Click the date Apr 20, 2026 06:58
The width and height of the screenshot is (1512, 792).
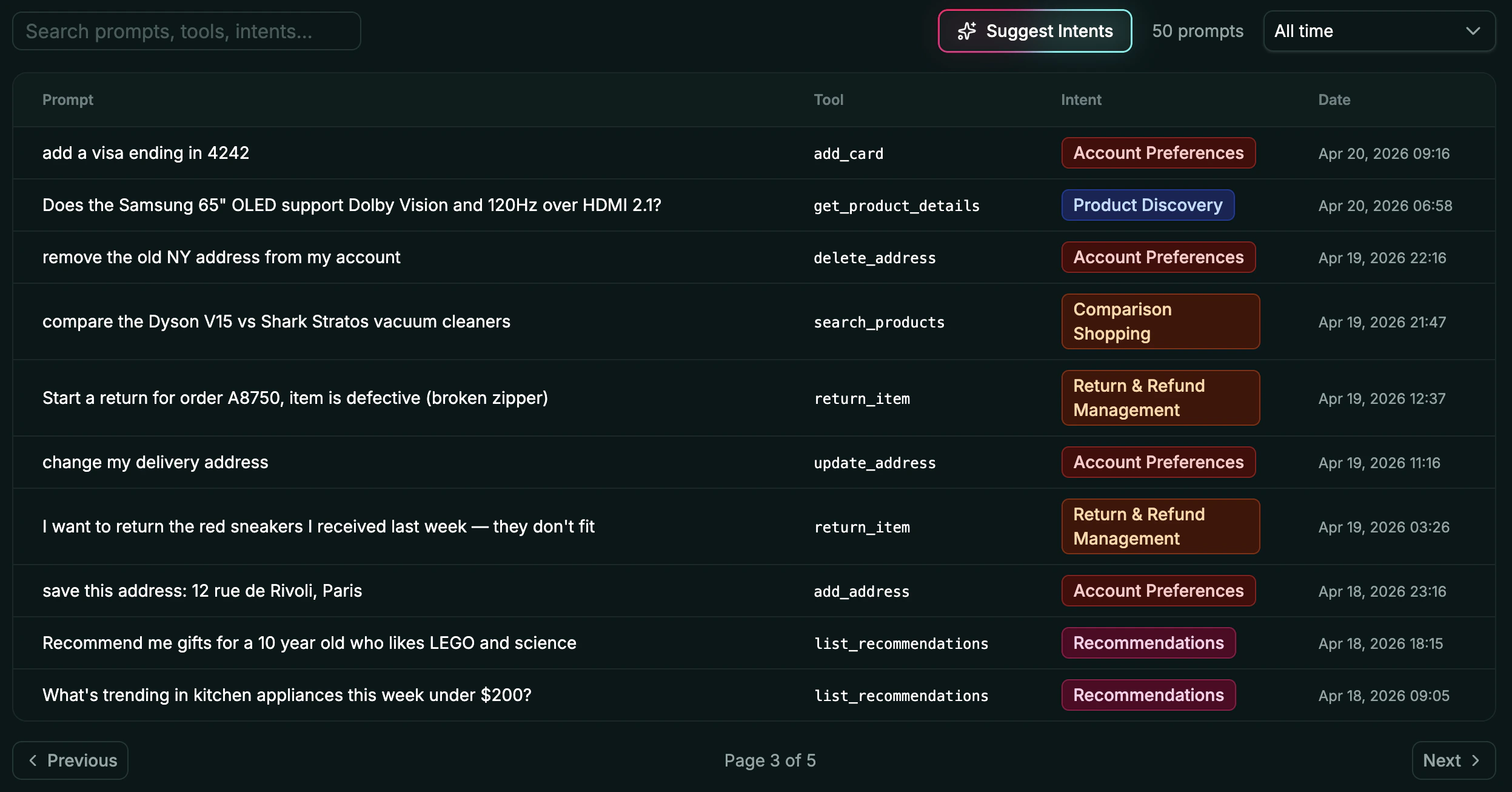(1385, 206)
